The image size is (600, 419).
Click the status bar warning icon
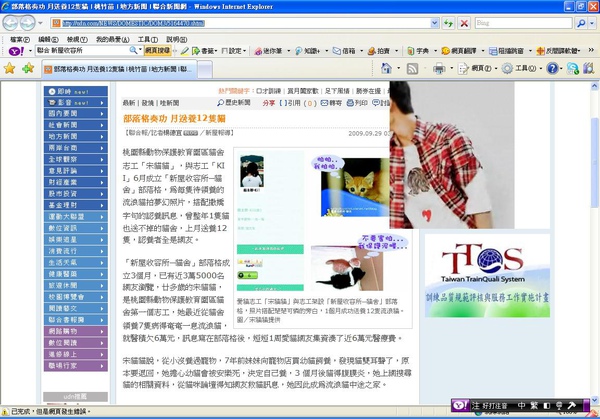5,412
